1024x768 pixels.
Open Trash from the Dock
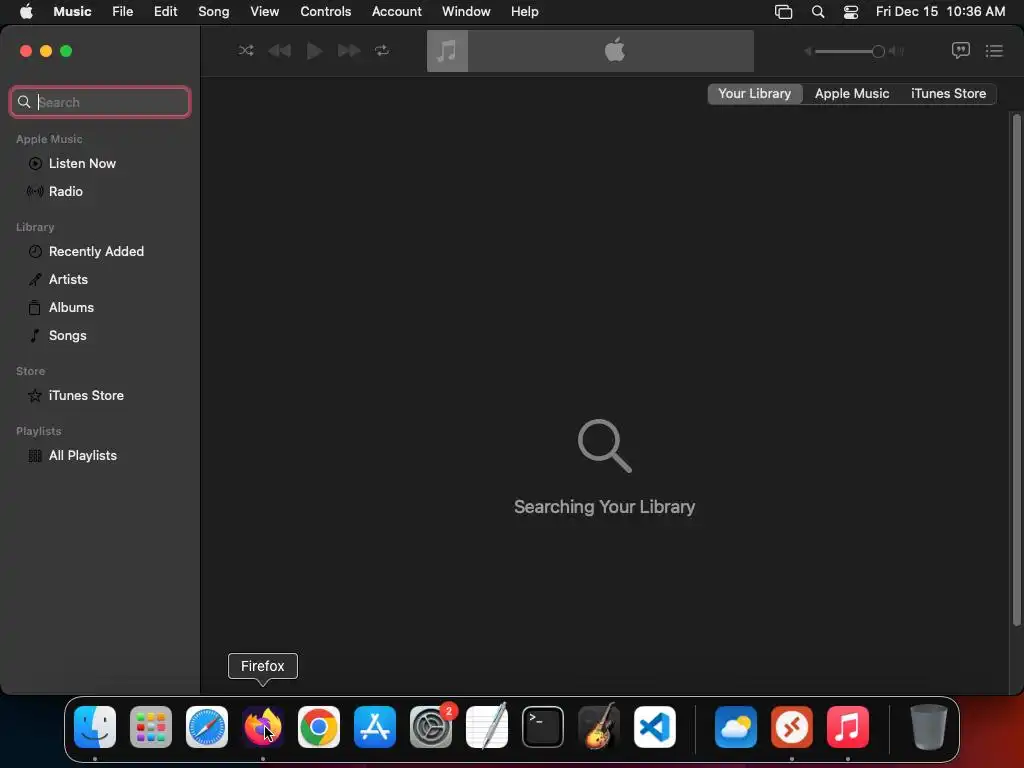pos(928,727)
